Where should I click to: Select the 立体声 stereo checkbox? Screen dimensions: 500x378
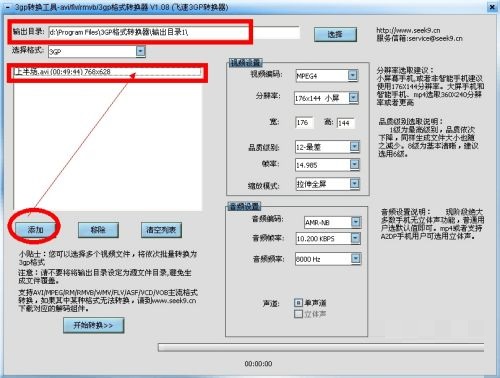(298, 314)
